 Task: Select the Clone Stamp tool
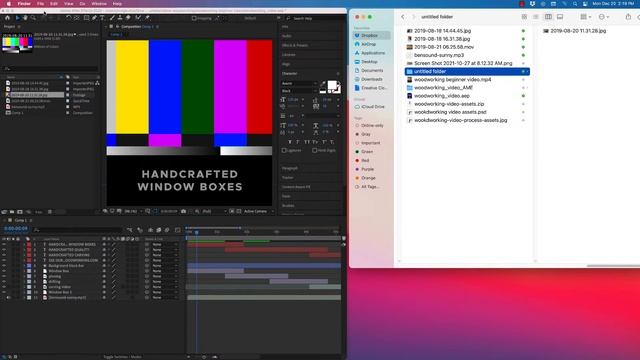coord(120,18)
